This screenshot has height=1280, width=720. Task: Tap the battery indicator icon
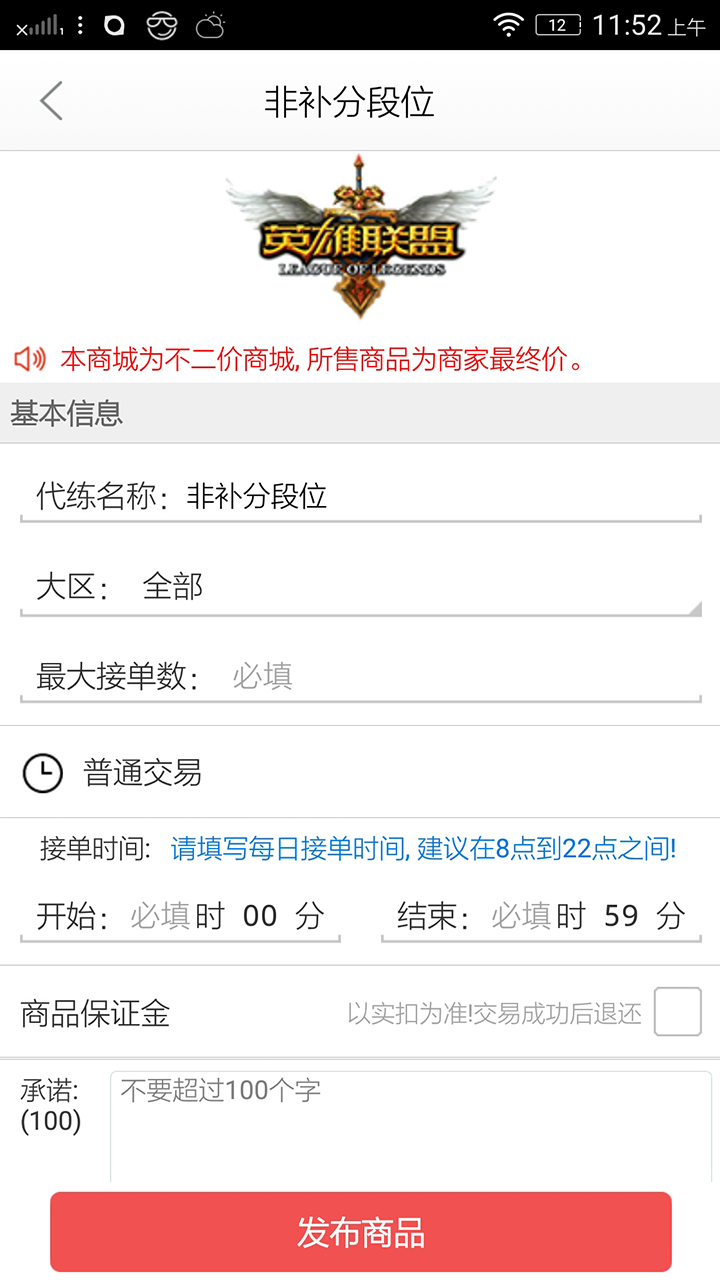click(x=558, y=25)
